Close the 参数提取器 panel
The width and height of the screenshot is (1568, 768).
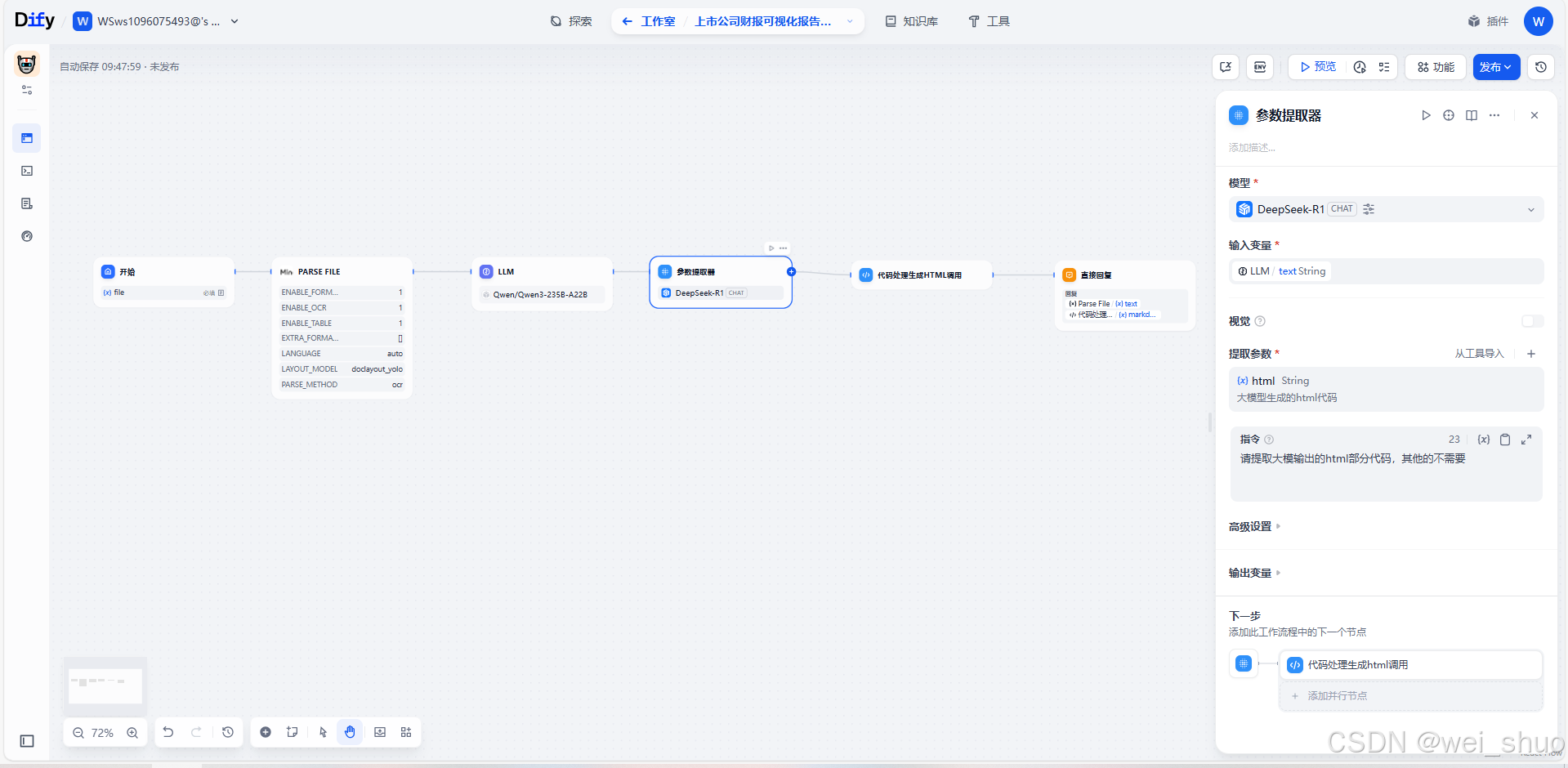click(1534, 115)
